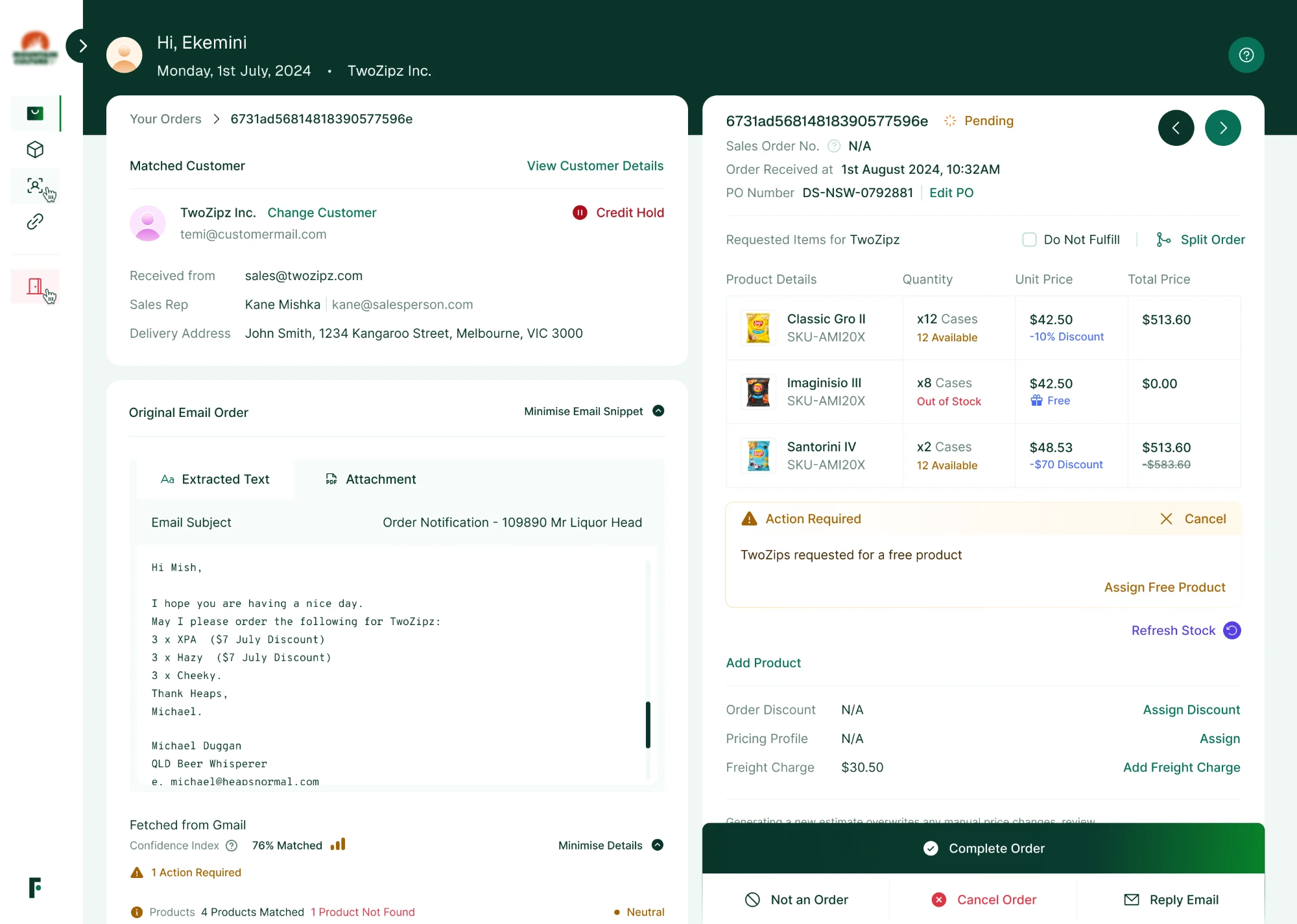Image resolution: width=1297 pixels, height=924 pixels.
Task: Open the orders inbox sidebar icon
Action: [35, 113]
